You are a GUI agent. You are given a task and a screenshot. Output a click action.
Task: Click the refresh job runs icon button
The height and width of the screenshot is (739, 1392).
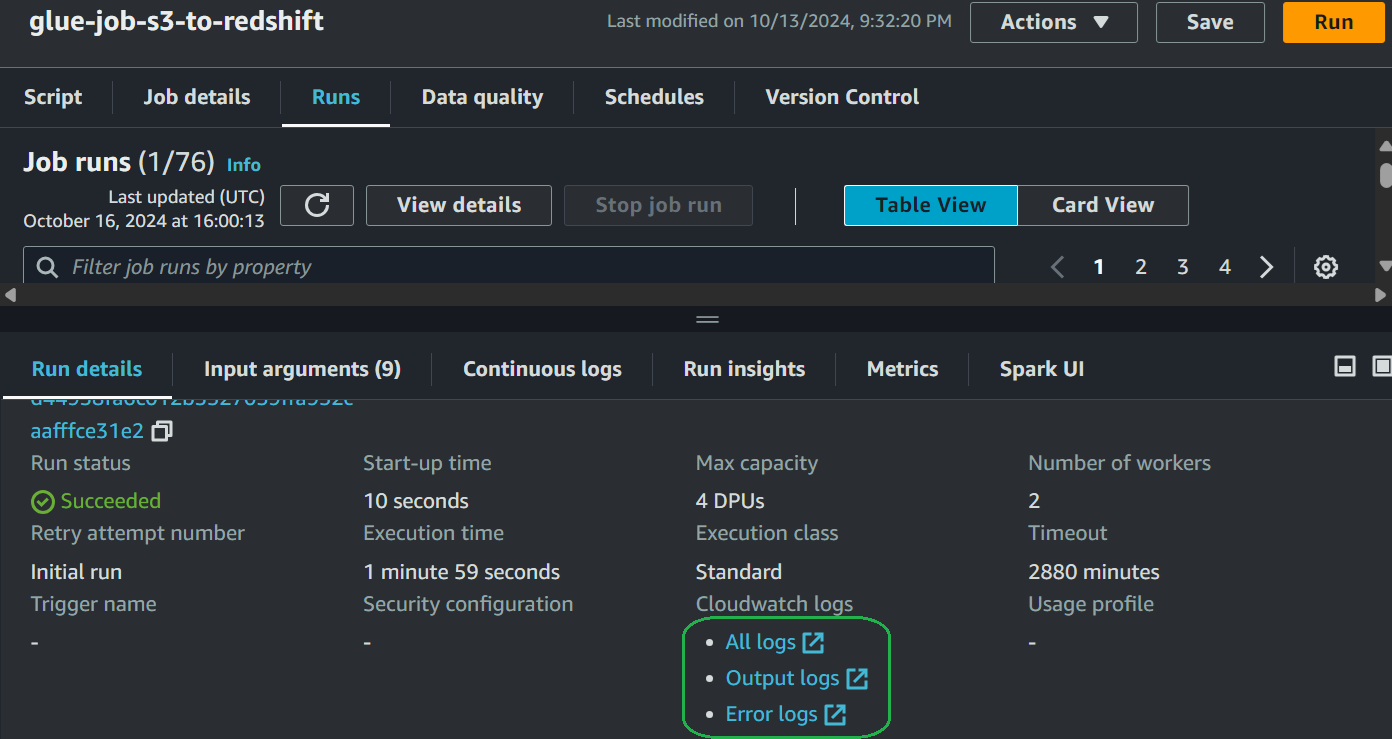tap(317, 205)
